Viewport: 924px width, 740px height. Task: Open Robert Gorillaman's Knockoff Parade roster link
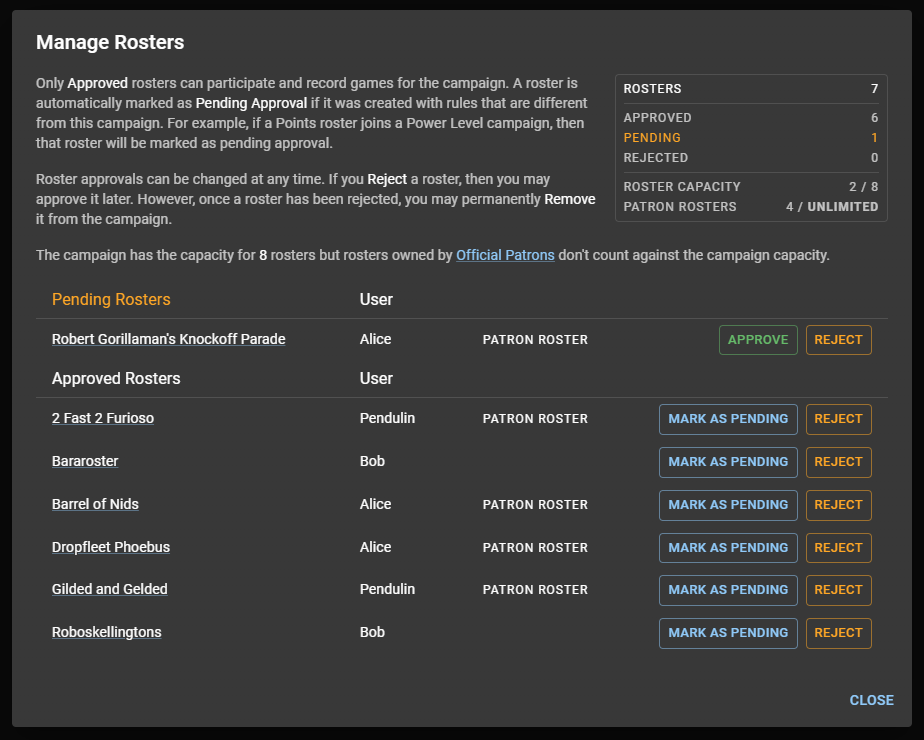168,339
